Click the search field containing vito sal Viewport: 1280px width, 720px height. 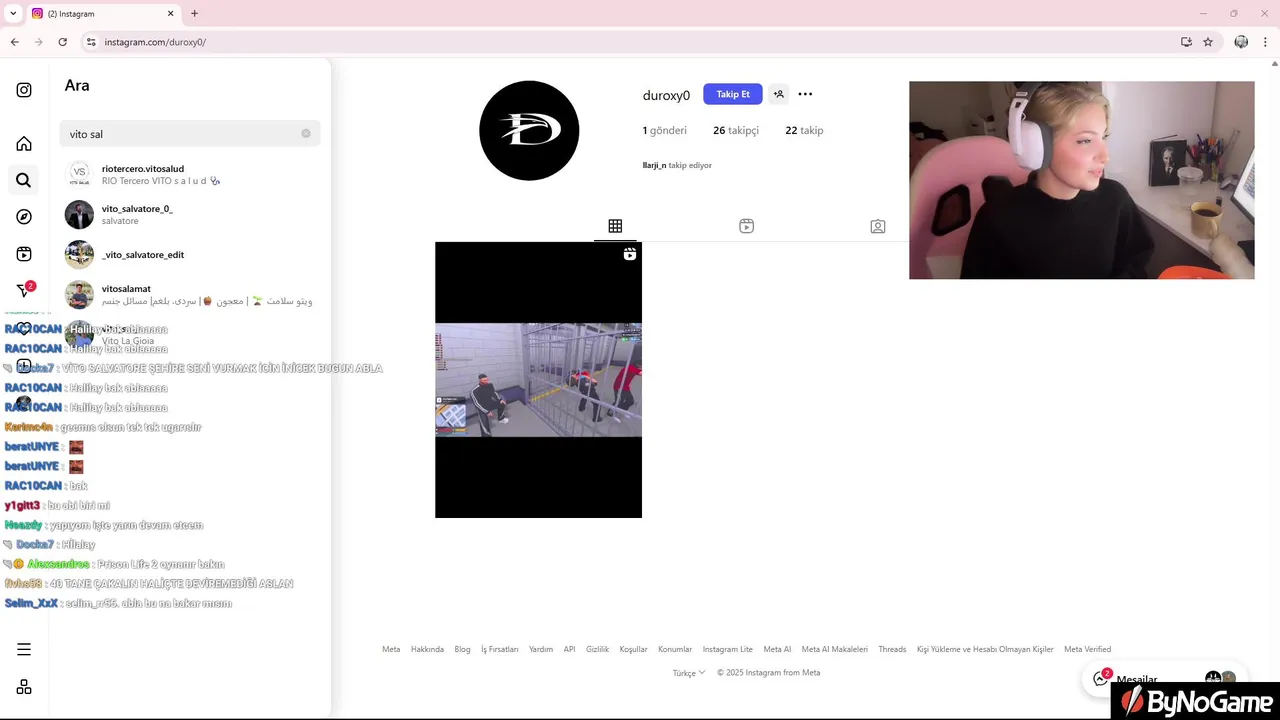[190, 133]
